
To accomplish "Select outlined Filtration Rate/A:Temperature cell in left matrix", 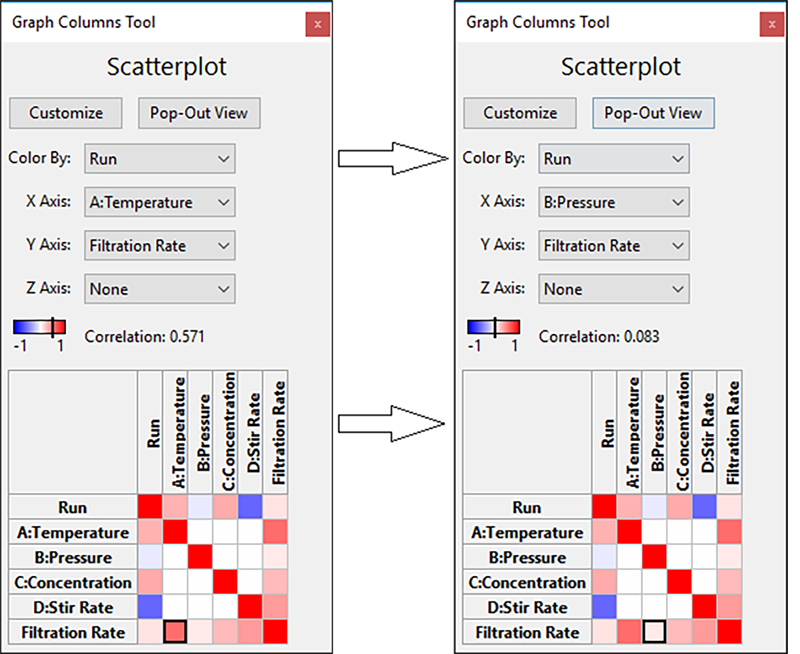I will coord(175,632).
